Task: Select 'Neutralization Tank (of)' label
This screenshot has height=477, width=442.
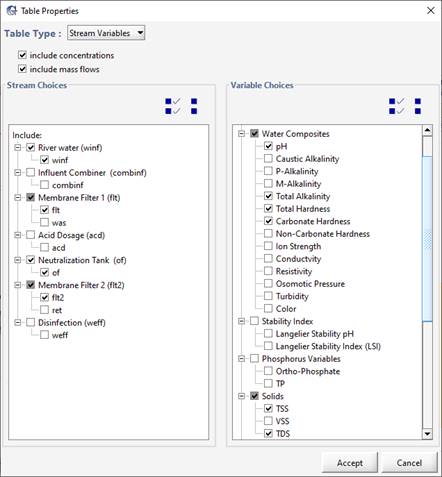Action: (82, 260)
